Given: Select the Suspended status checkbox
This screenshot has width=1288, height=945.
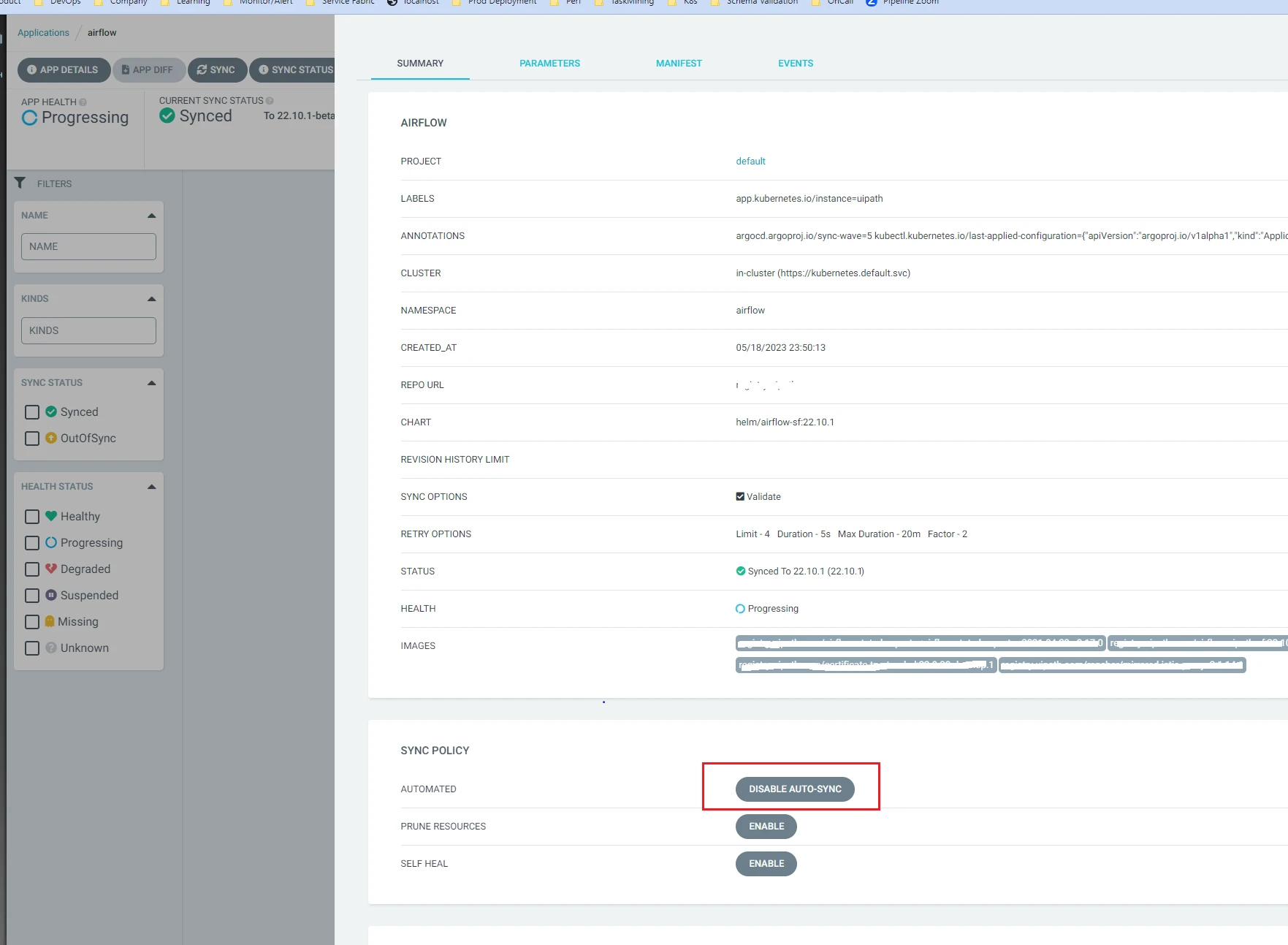Looking at the screenshot, I should pos(32,596).
